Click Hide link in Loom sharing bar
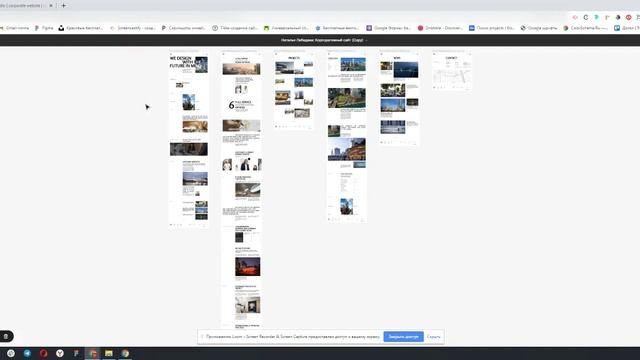The height and width of the screenshot is (360, 640). pos(433,337)
